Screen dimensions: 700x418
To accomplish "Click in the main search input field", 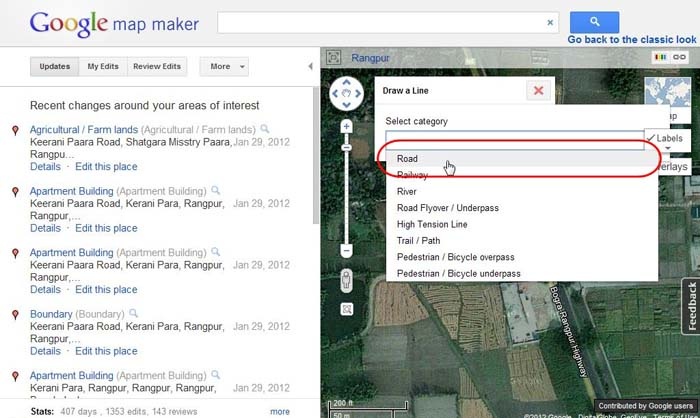I will coord(380,22).
